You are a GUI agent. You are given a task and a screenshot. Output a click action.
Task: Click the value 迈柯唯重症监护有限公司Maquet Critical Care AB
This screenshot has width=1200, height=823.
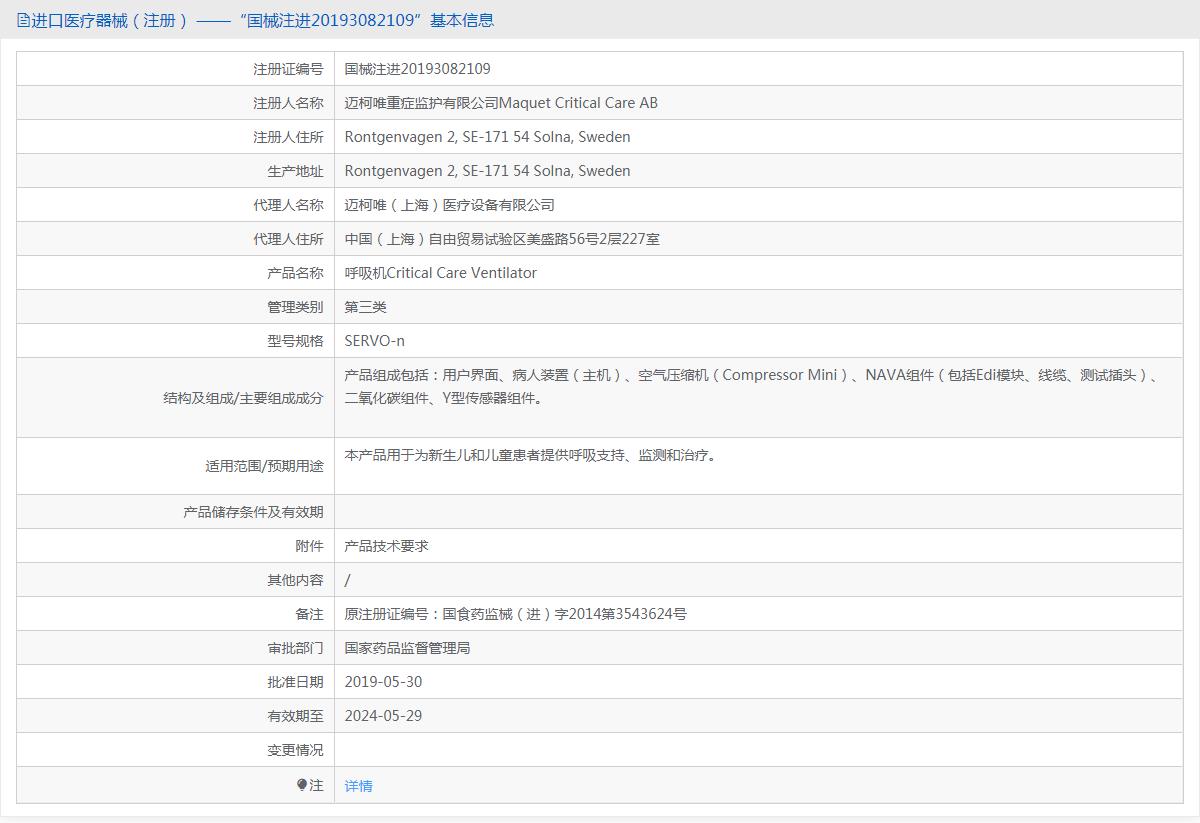501,103
